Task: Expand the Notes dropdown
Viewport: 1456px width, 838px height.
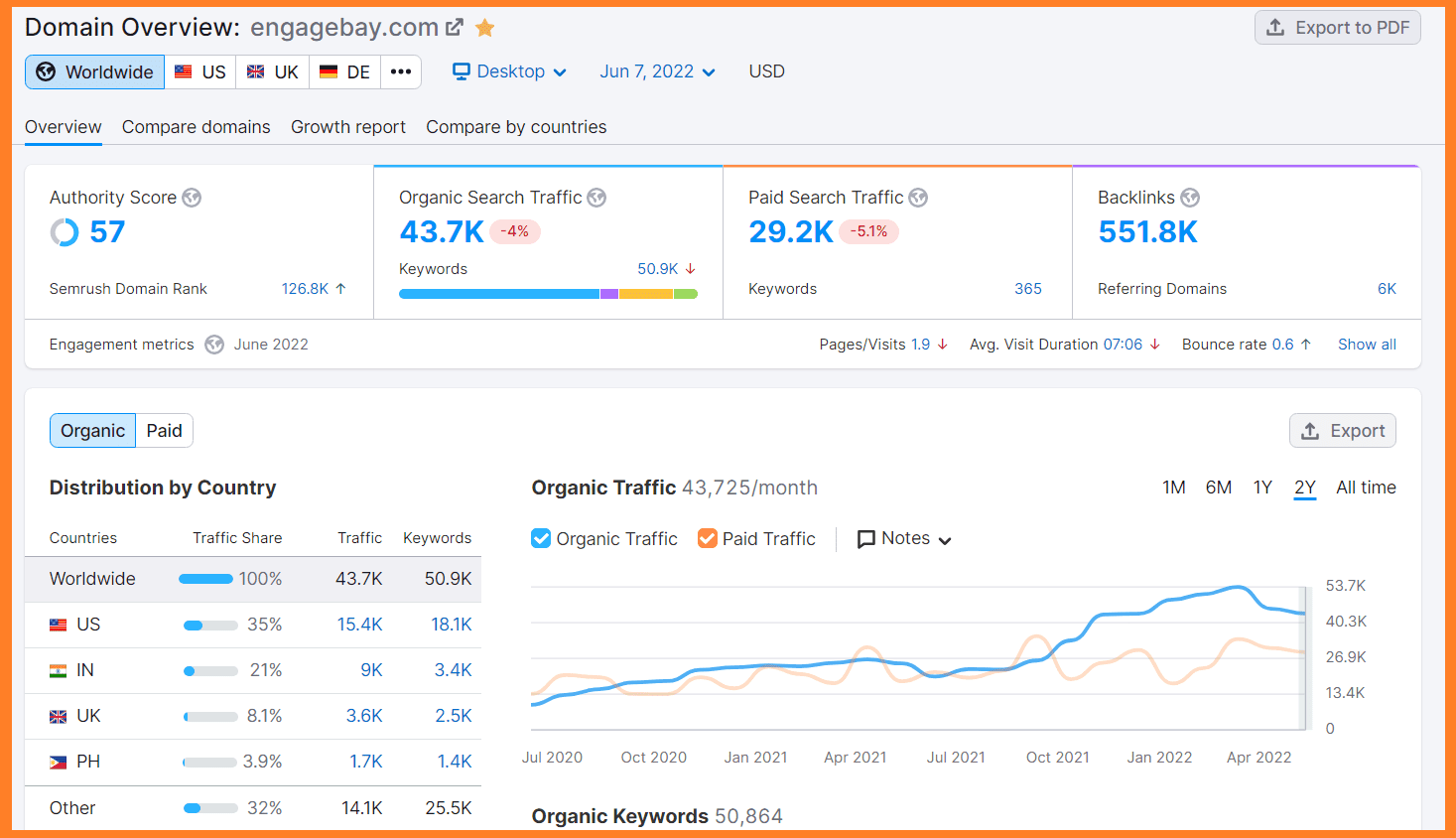Action: click(904, 538)
